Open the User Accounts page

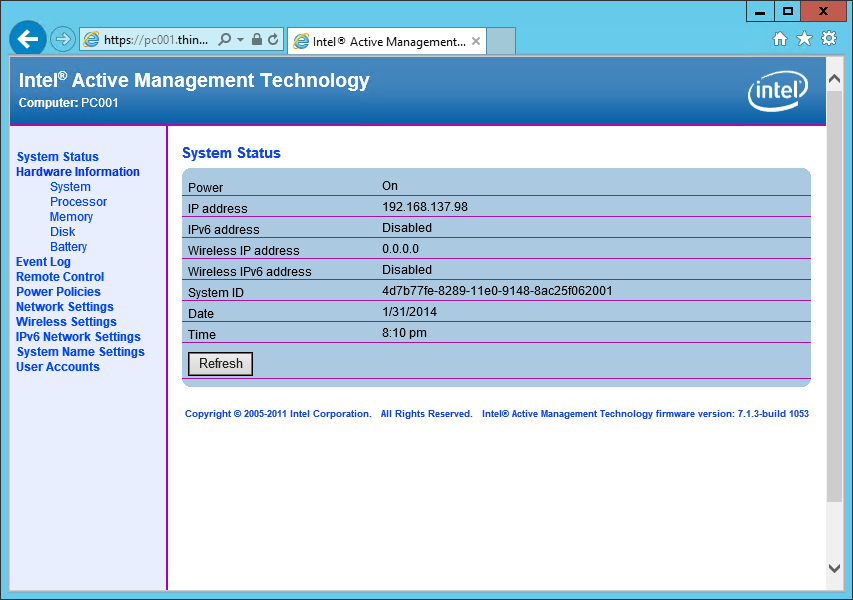(x=58, y=367)
